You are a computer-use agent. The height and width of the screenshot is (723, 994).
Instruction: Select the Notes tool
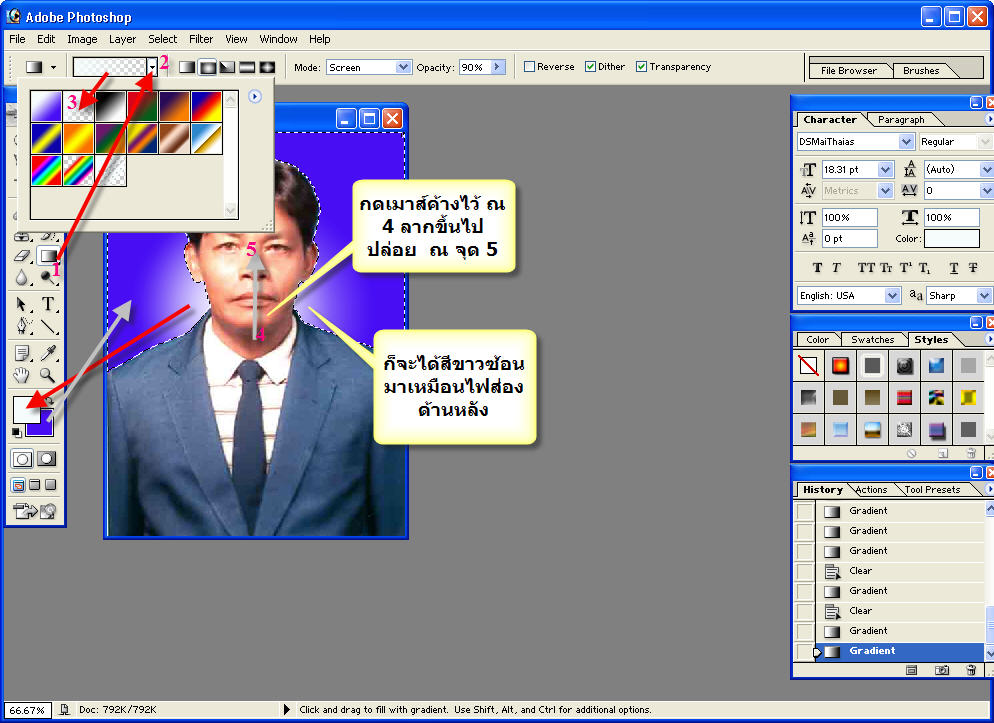pyautogui.click(x=22, y=353)
